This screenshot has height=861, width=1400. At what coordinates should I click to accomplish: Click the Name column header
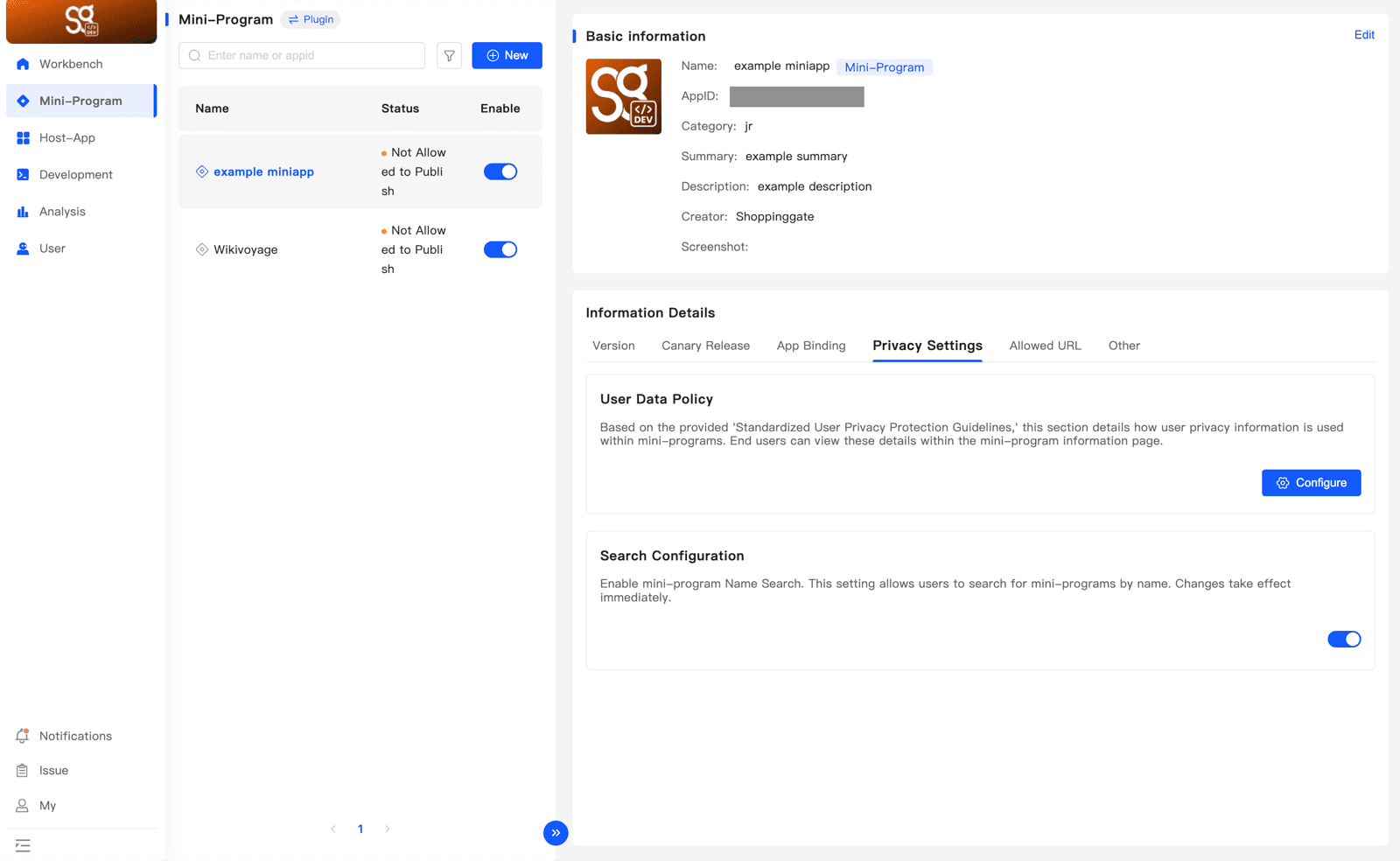212,108
